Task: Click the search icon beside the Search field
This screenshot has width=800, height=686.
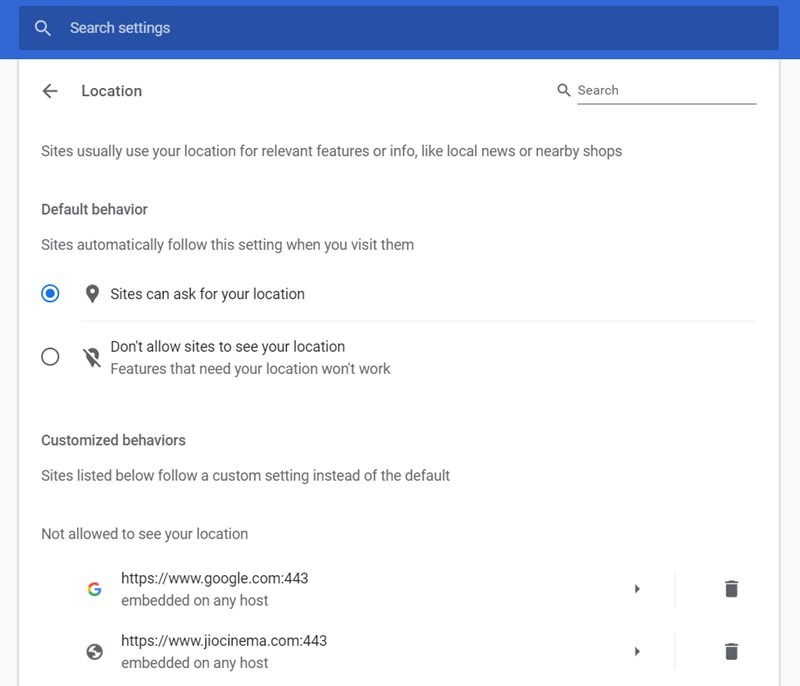Action: point(563,89)
